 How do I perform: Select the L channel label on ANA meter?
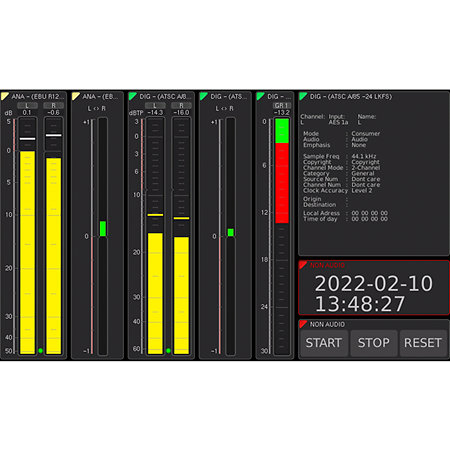click(x=27, y=106)
